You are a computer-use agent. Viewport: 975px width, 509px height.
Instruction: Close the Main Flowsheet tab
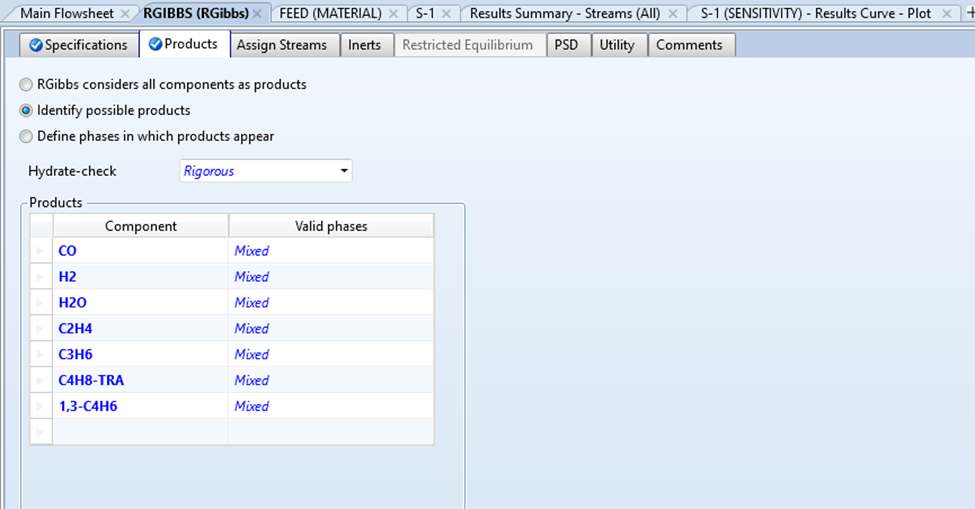pos(125,13)
